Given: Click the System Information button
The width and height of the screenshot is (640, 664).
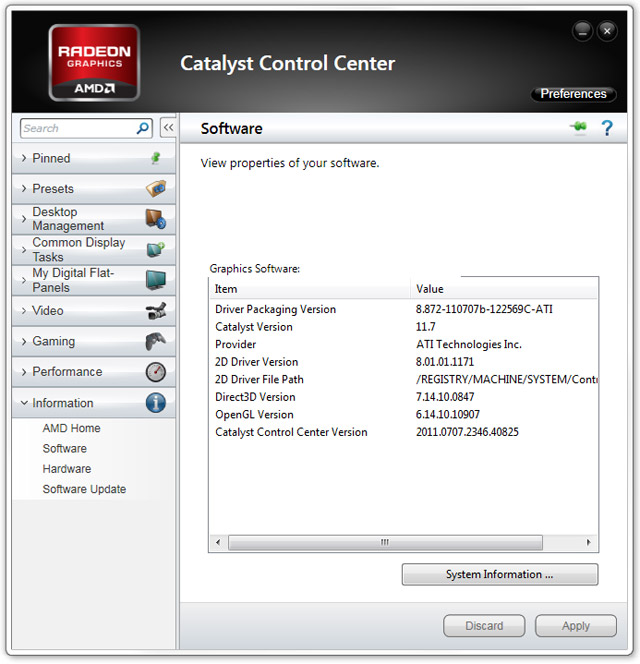Looking at the screenshot, I should [500, 574].
